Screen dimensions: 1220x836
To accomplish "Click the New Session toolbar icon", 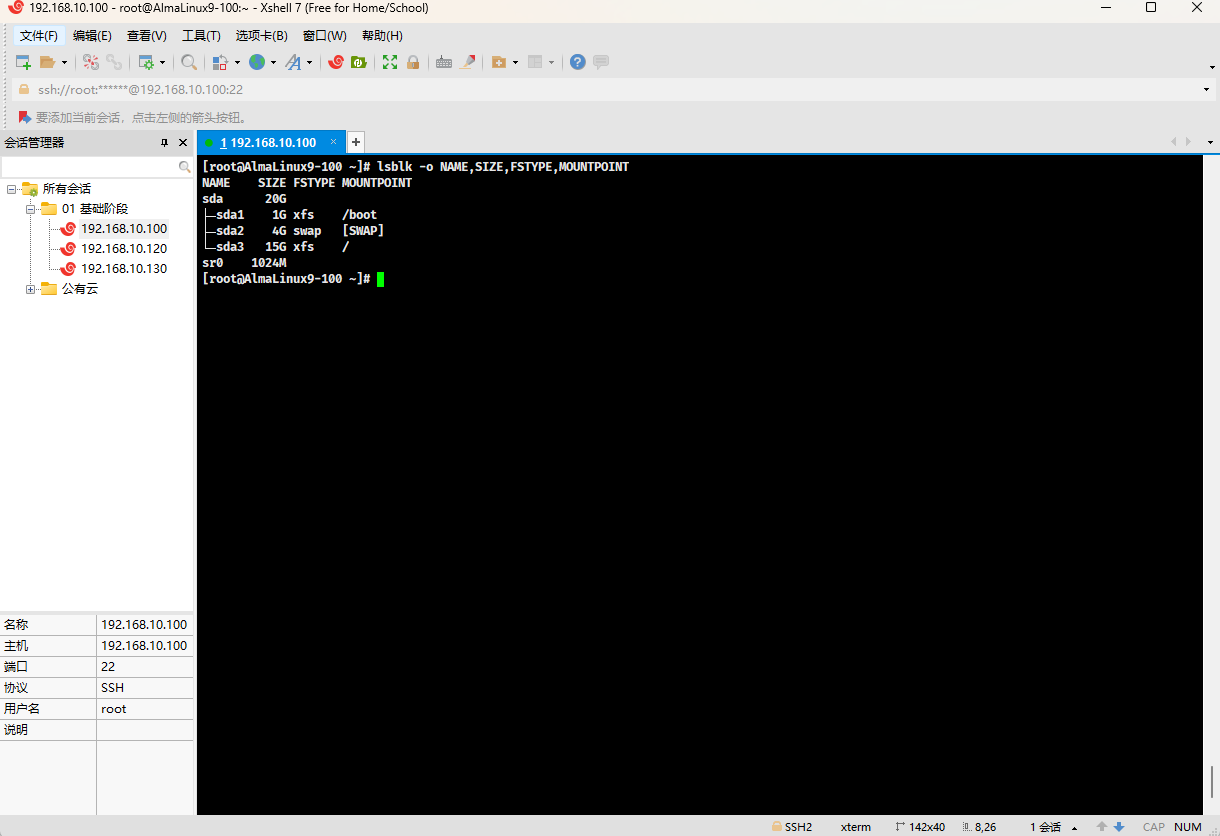I will coord(23,62).
